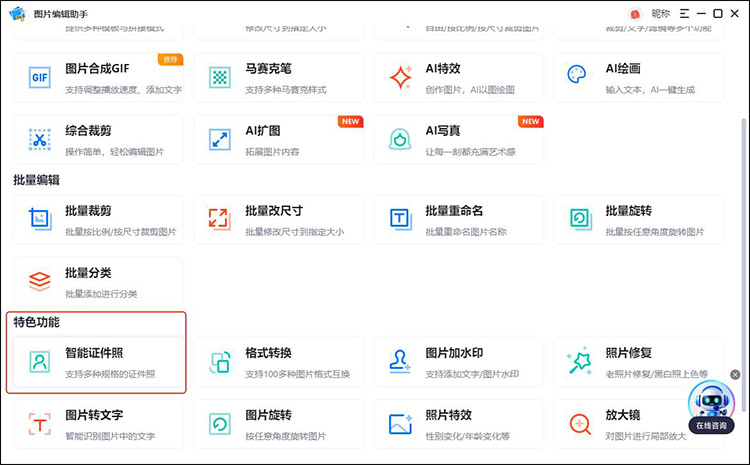The image size is (750, 465).
Task: Open 图片加水印 stamp icon
Action: pos(400,362)
